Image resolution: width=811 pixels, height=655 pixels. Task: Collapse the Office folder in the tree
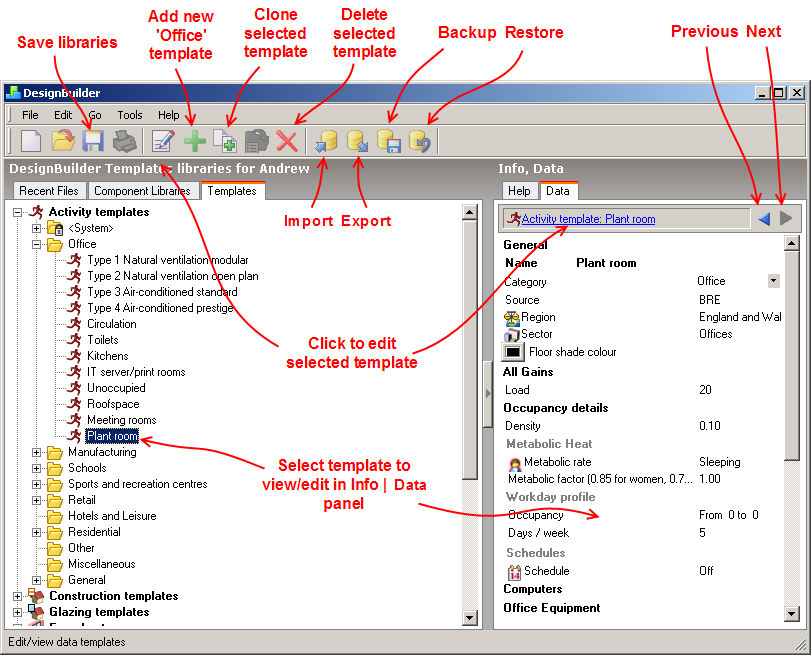(37, 244)
